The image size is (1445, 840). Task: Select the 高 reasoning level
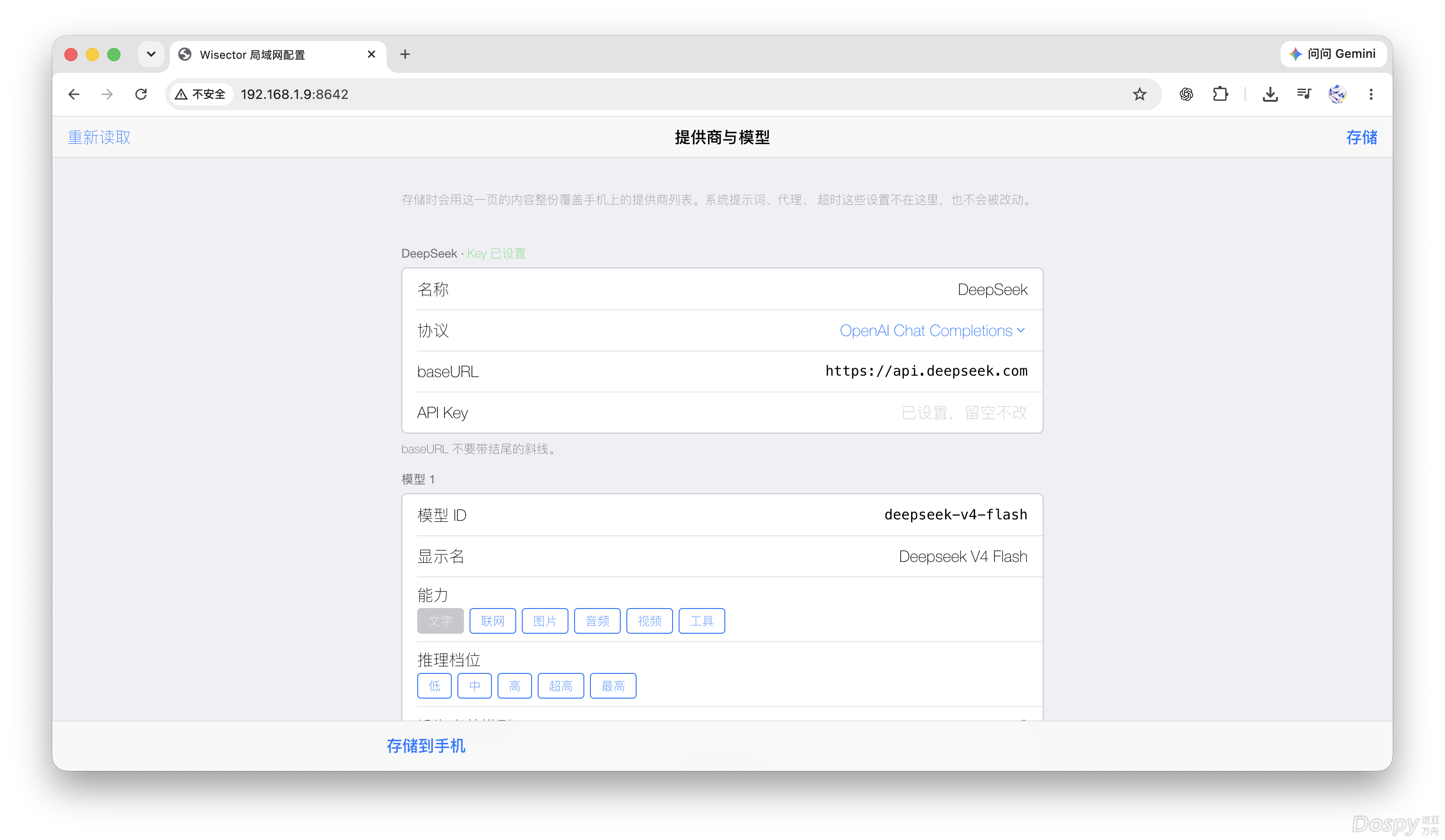point(514,686)
